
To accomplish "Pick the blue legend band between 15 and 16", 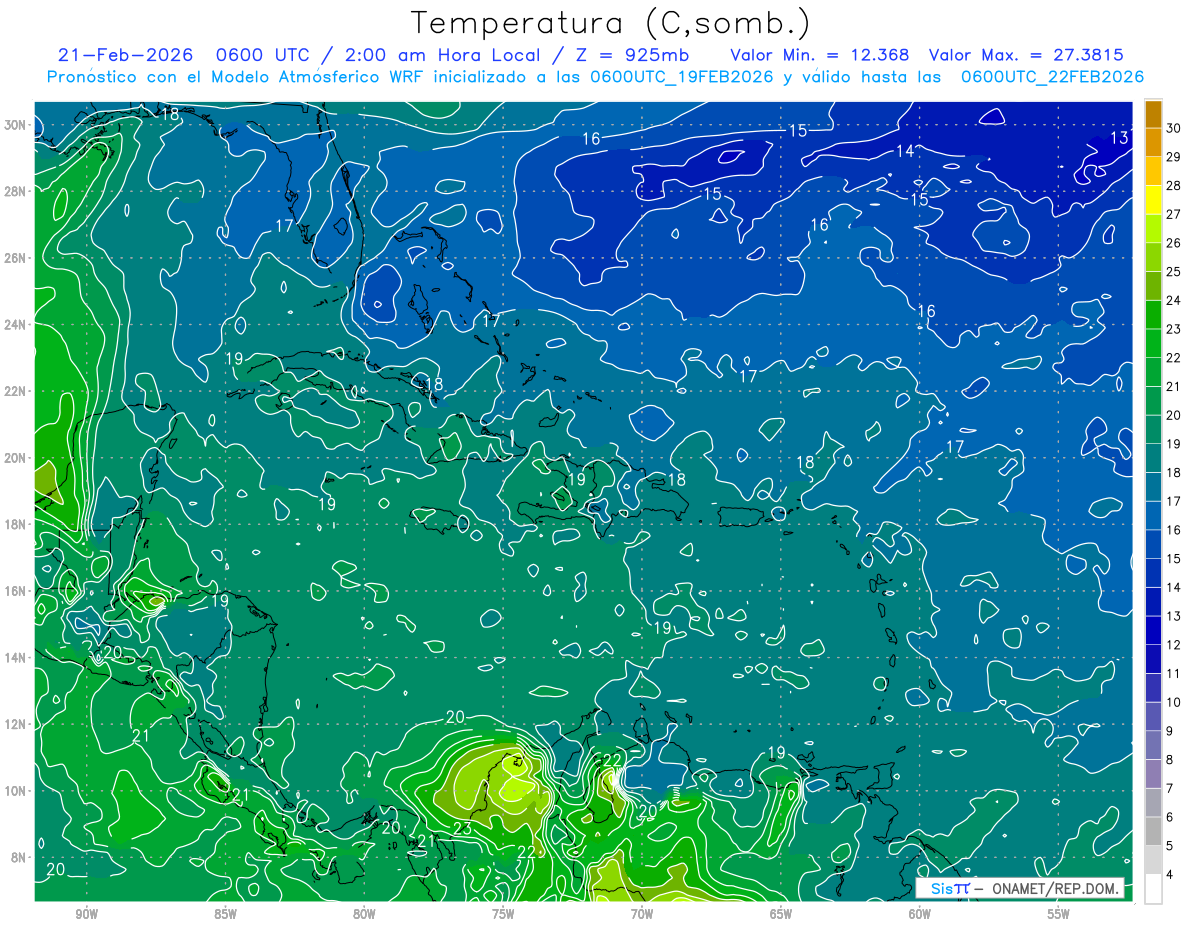I will 1153,545.
